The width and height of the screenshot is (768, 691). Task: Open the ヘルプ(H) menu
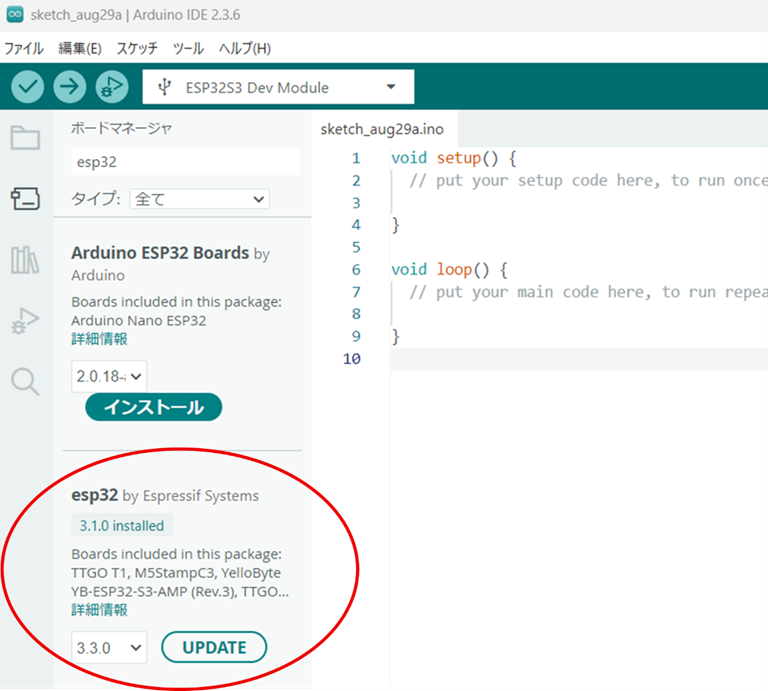[244, 48]
